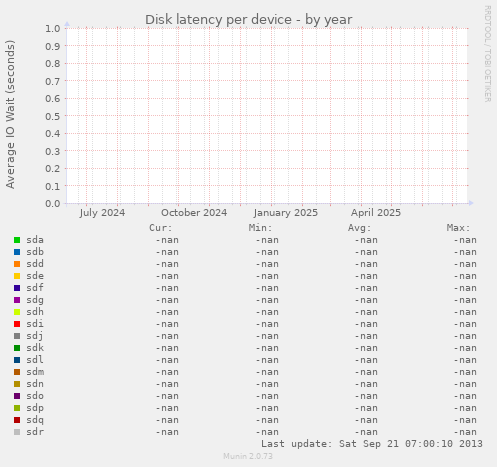Click the sdn olive-gold color swatch
Image resolution: width=497 pixels, height=467 pixels.
[17, 384]
